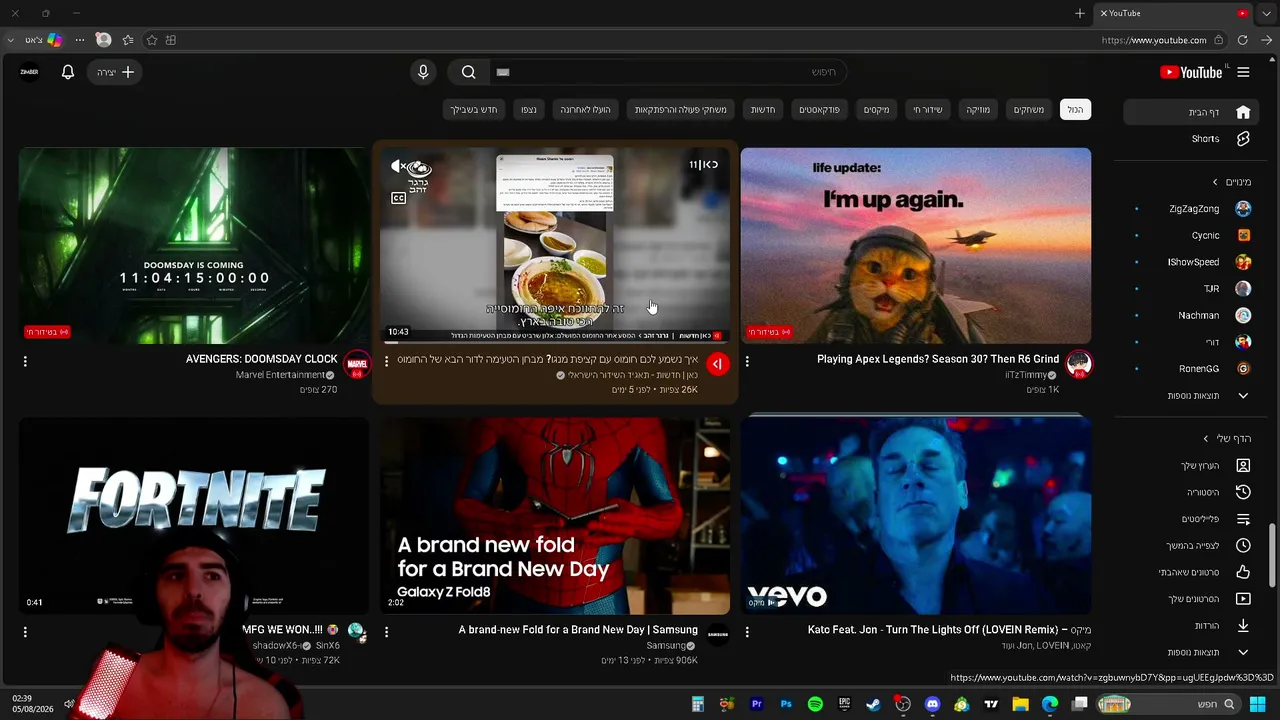Viewport: 1280px width, 720px height.
Task: Go to Home (דף הבית) in sidebar
Action: pyautogui.click(x=1193, y=112)
